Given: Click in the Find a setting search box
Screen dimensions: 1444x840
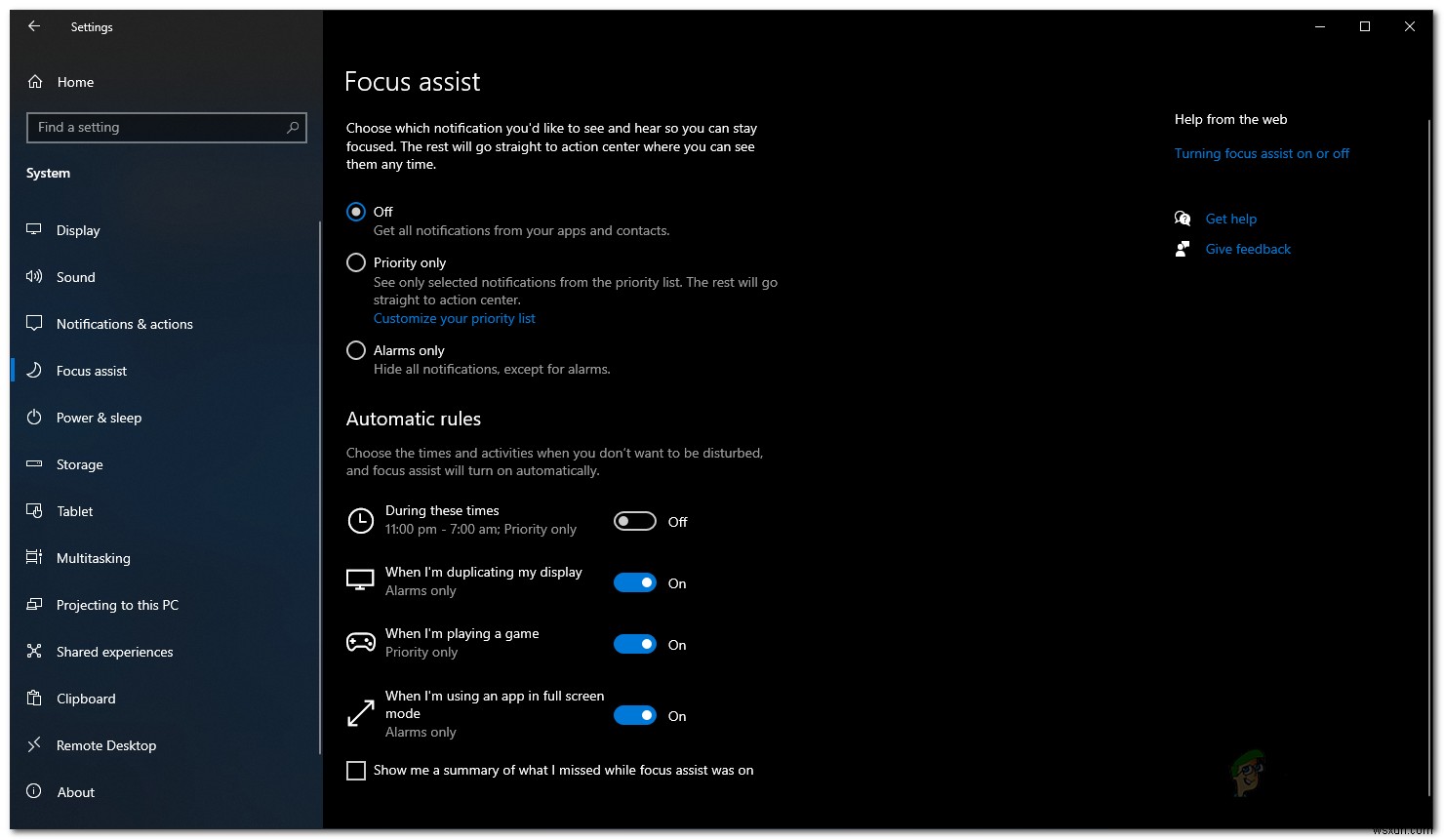Looking at the screenshot, I should click(166, 127).
